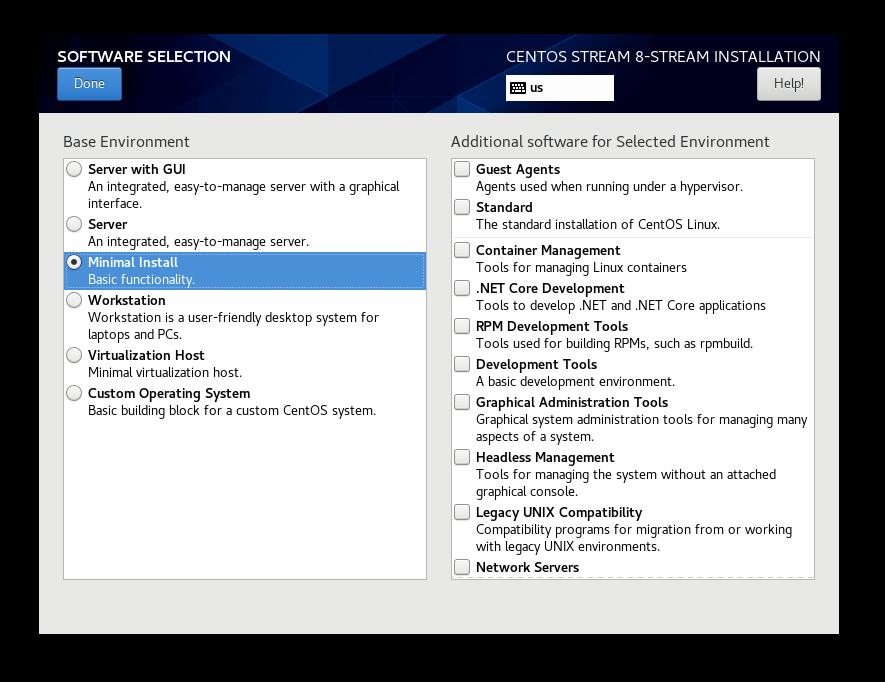Click the 'Basic functionality.' description
Viewport: 885px width, 682px height.
[141, 279]
